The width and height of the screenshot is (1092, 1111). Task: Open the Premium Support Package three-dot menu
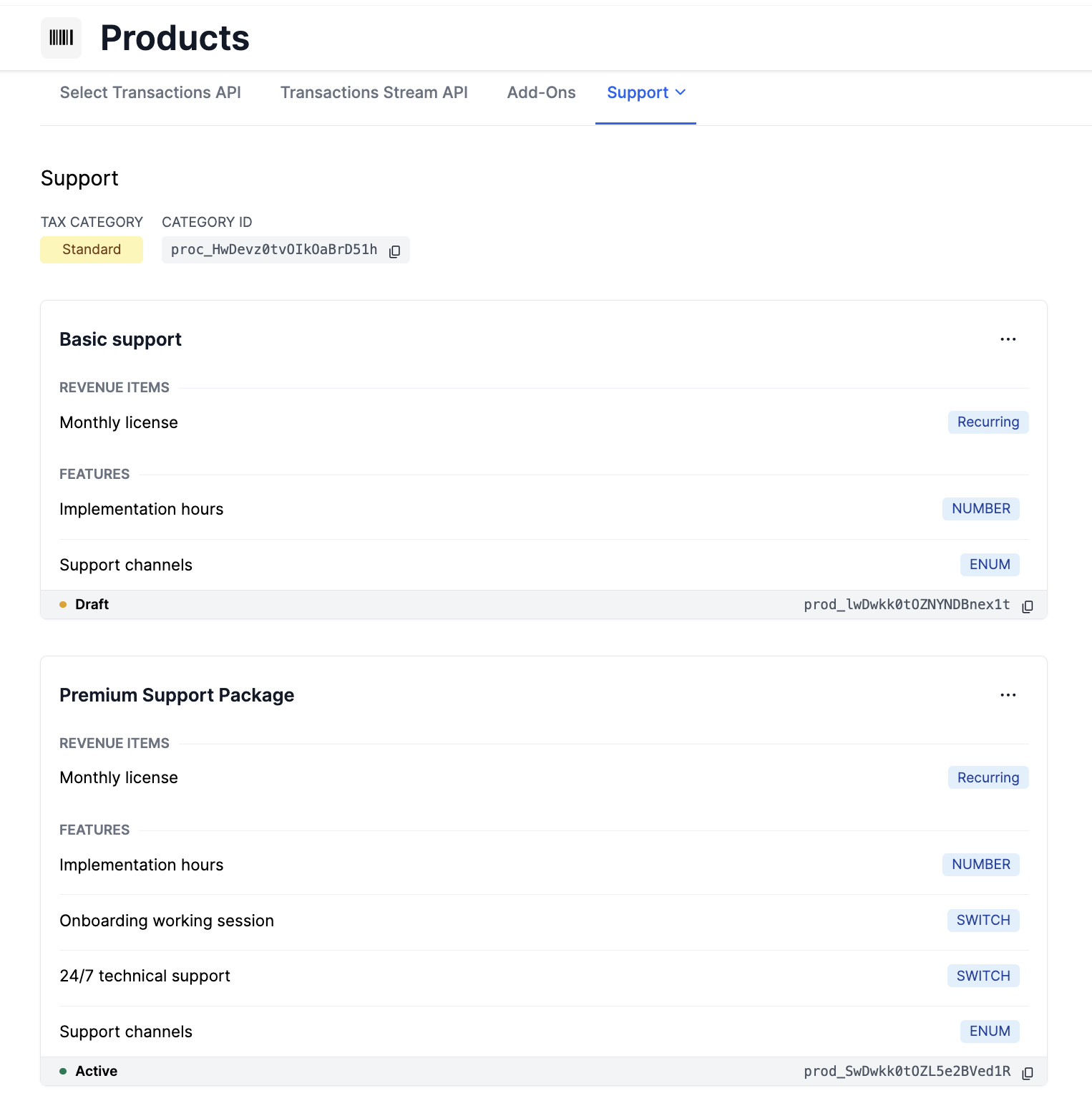pos(1008,695)
